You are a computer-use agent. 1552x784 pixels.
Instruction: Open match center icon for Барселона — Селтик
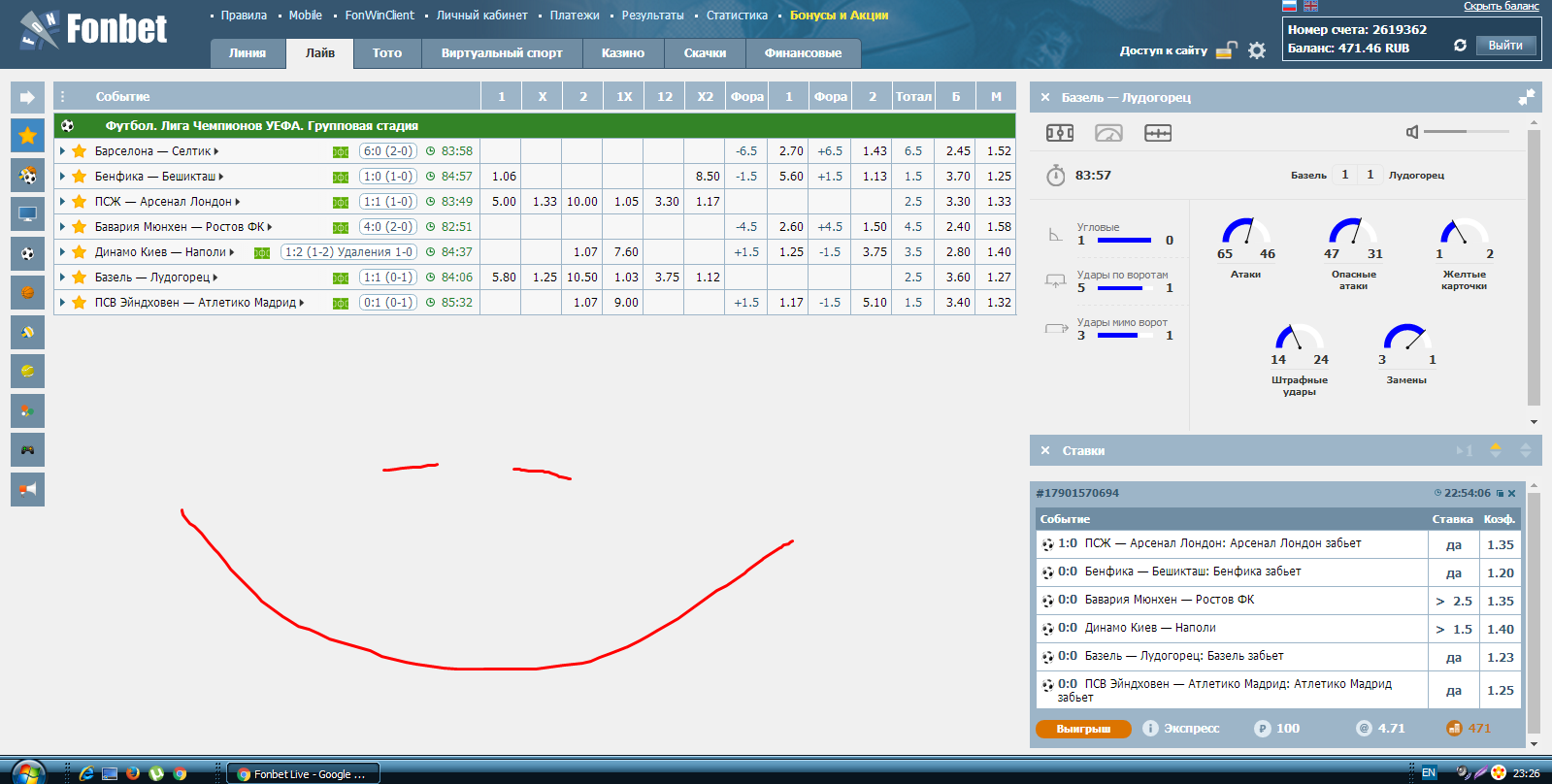[341, 151]
